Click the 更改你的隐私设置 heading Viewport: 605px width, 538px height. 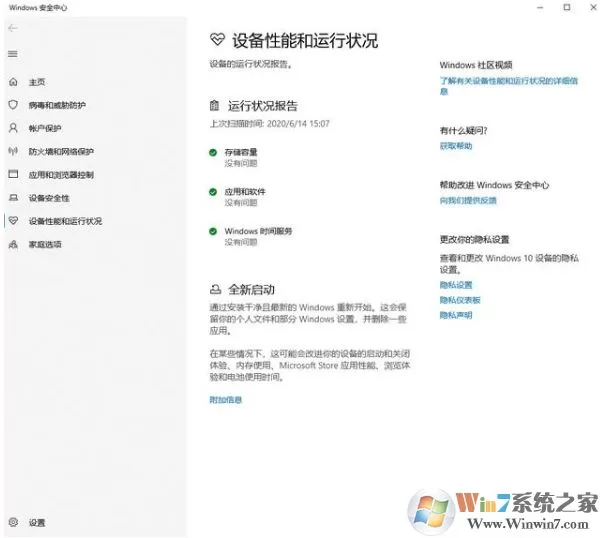pyautogui.click(x=474, y=239)
